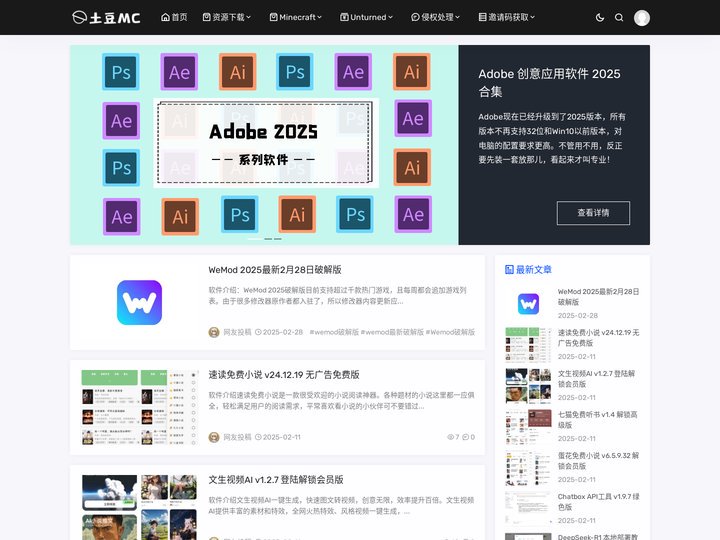Click the 2025-02-28 date on WeMod post
Image resolution: width=720 pixels, height=540 pixels.
[283, 332]
